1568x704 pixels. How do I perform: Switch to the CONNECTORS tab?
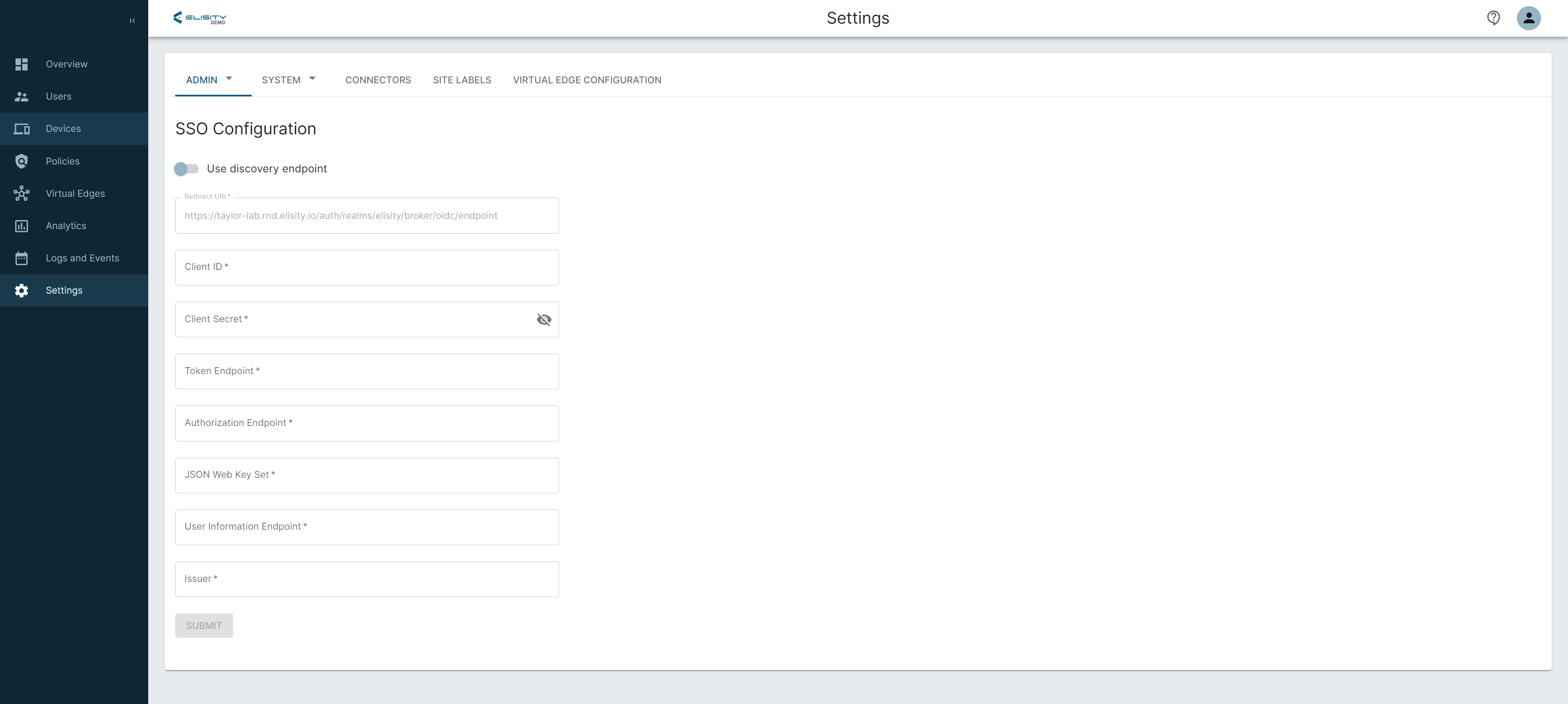pos(378,80)
